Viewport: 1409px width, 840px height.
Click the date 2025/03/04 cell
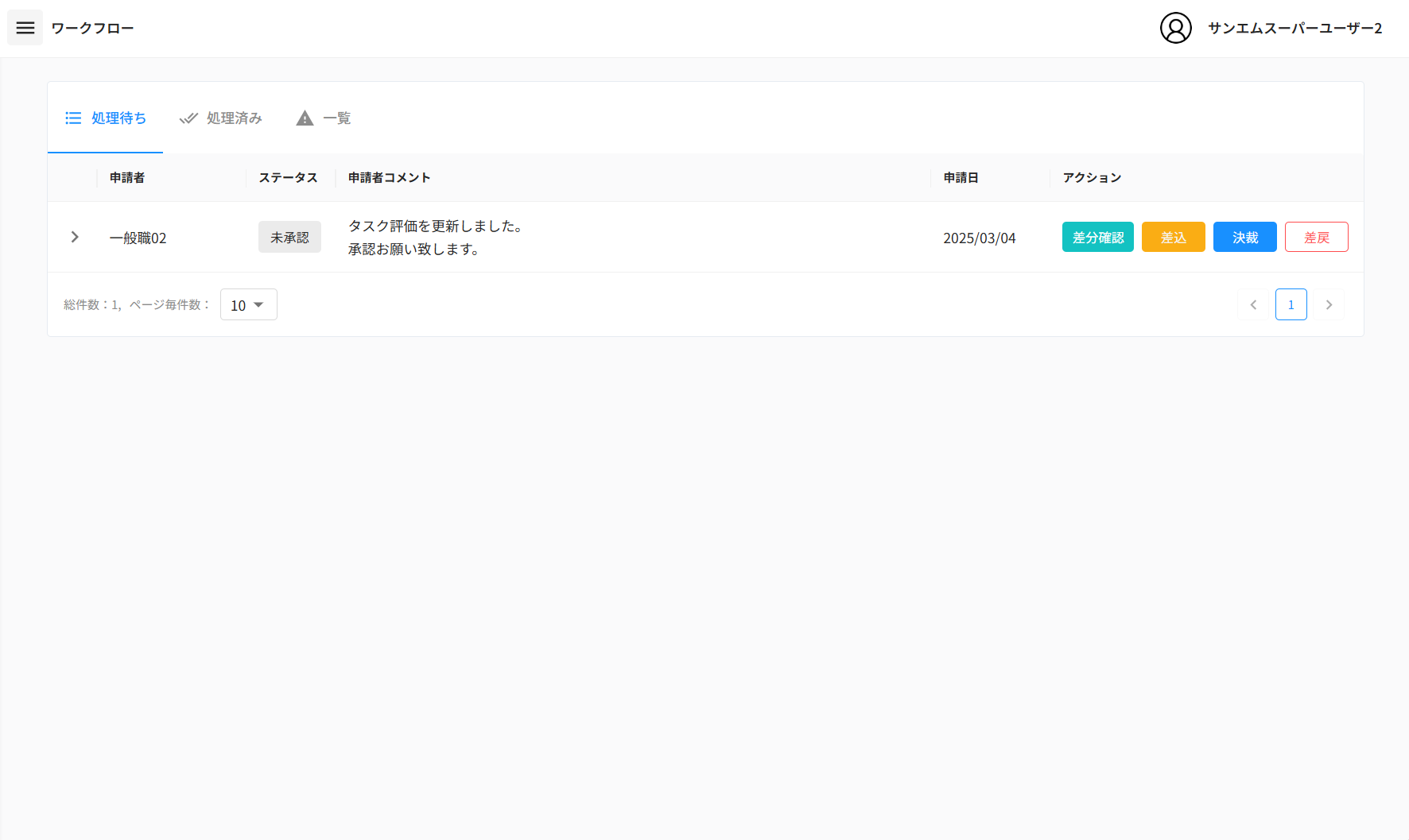point(979,238)
